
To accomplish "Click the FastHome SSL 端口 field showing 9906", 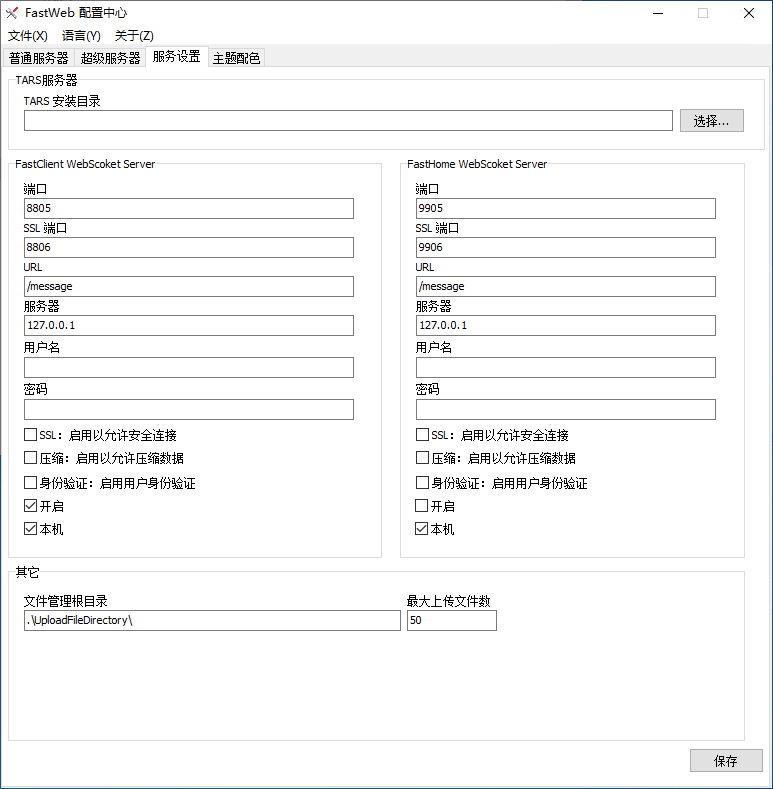I will pos(566,248).
